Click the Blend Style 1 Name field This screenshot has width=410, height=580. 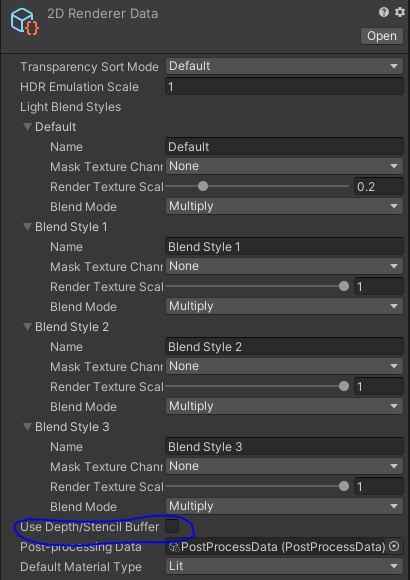pos(284,246)
